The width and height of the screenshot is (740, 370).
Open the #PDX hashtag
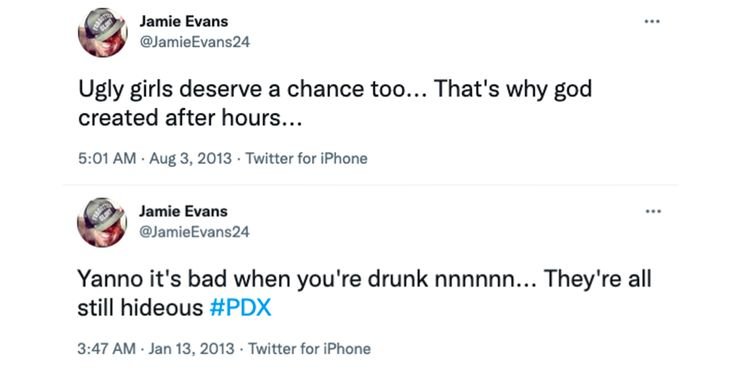(x=240, y=308)
